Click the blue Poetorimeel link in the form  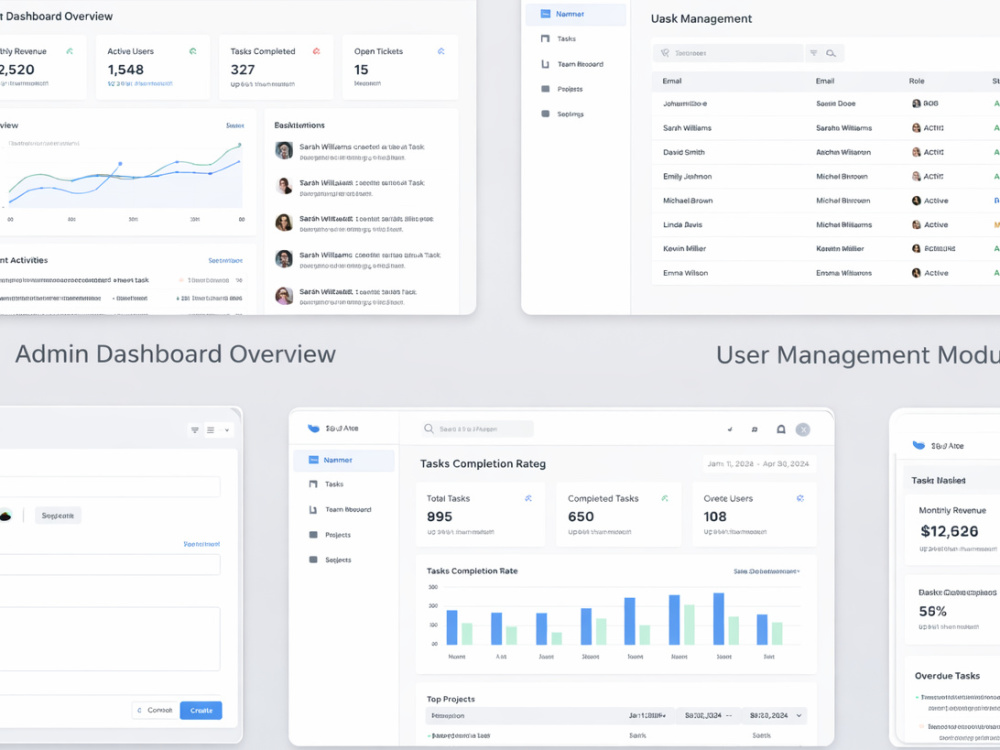tap(202, 544)
